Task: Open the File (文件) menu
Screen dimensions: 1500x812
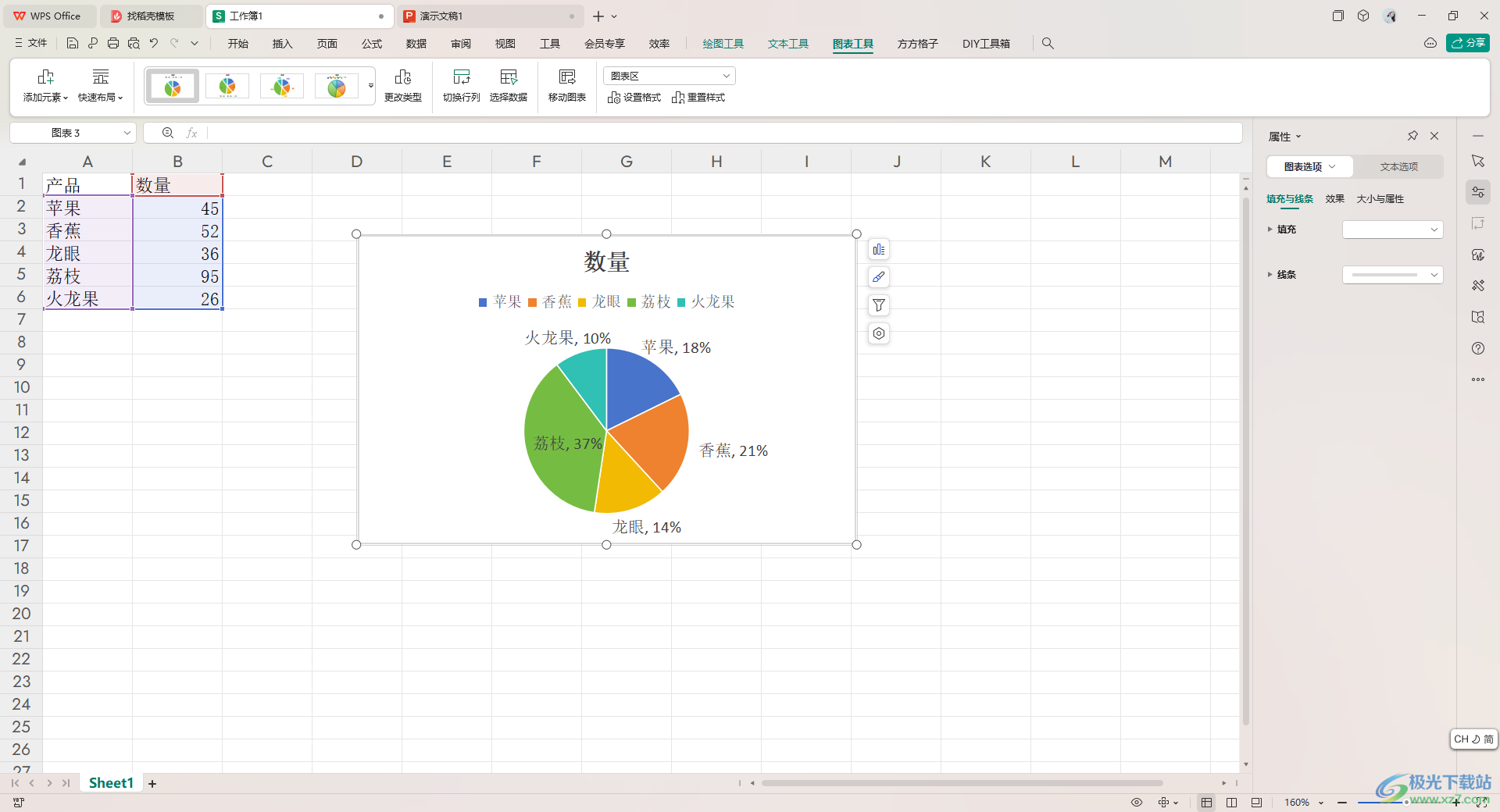Action: pos(31,44)
